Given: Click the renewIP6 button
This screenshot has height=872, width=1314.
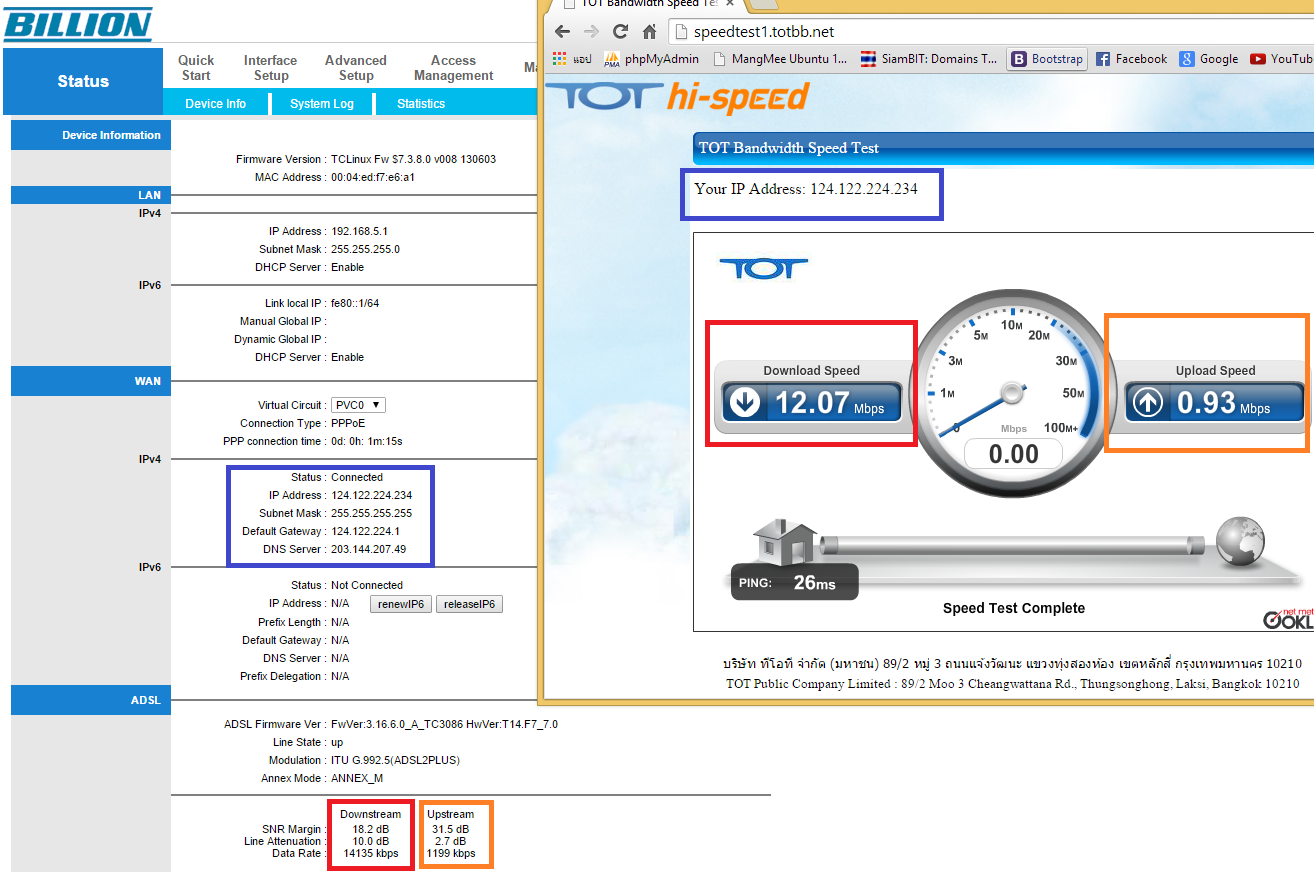Looking at the screenshot, I should [400, 604].
